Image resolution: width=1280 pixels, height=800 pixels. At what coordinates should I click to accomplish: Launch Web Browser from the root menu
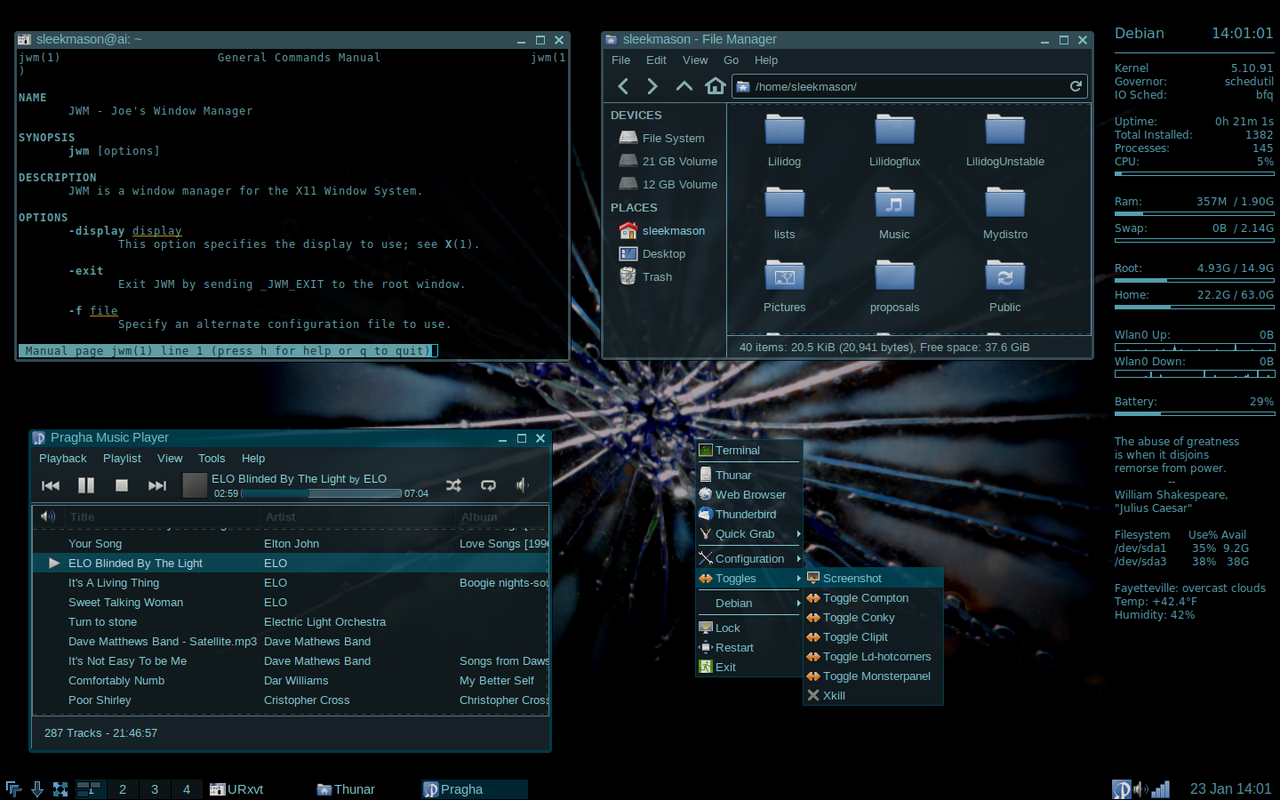point(749,495)
